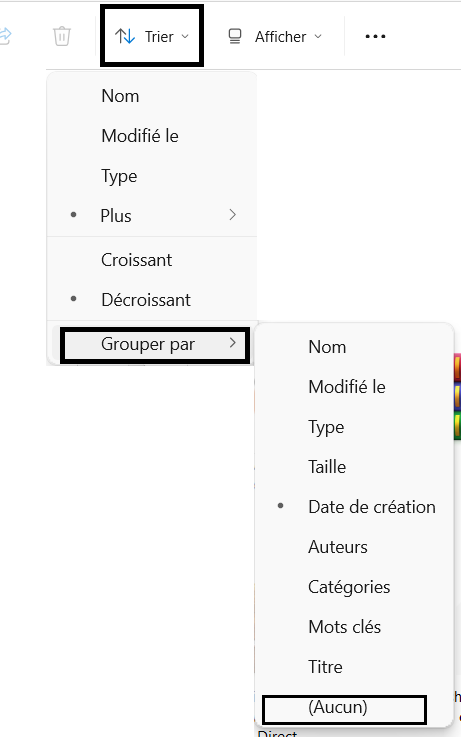Open the three-dot more options menu

[x=375, y=36]
